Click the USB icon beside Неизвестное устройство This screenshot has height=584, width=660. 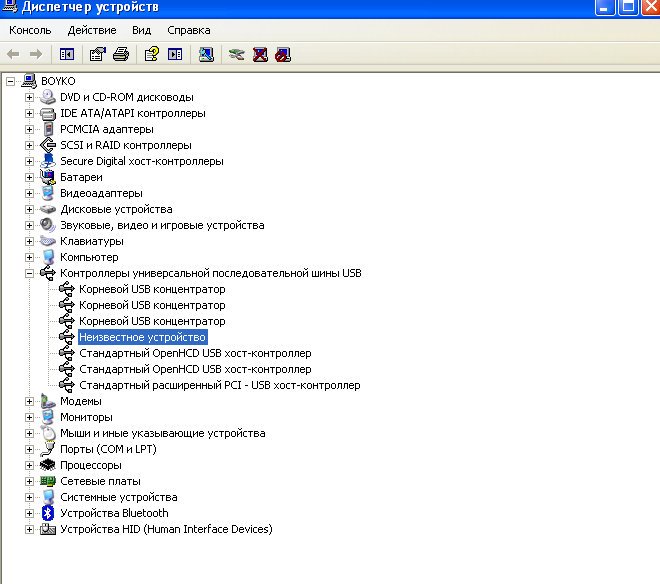pyautogui.click(x=67, y=337)
